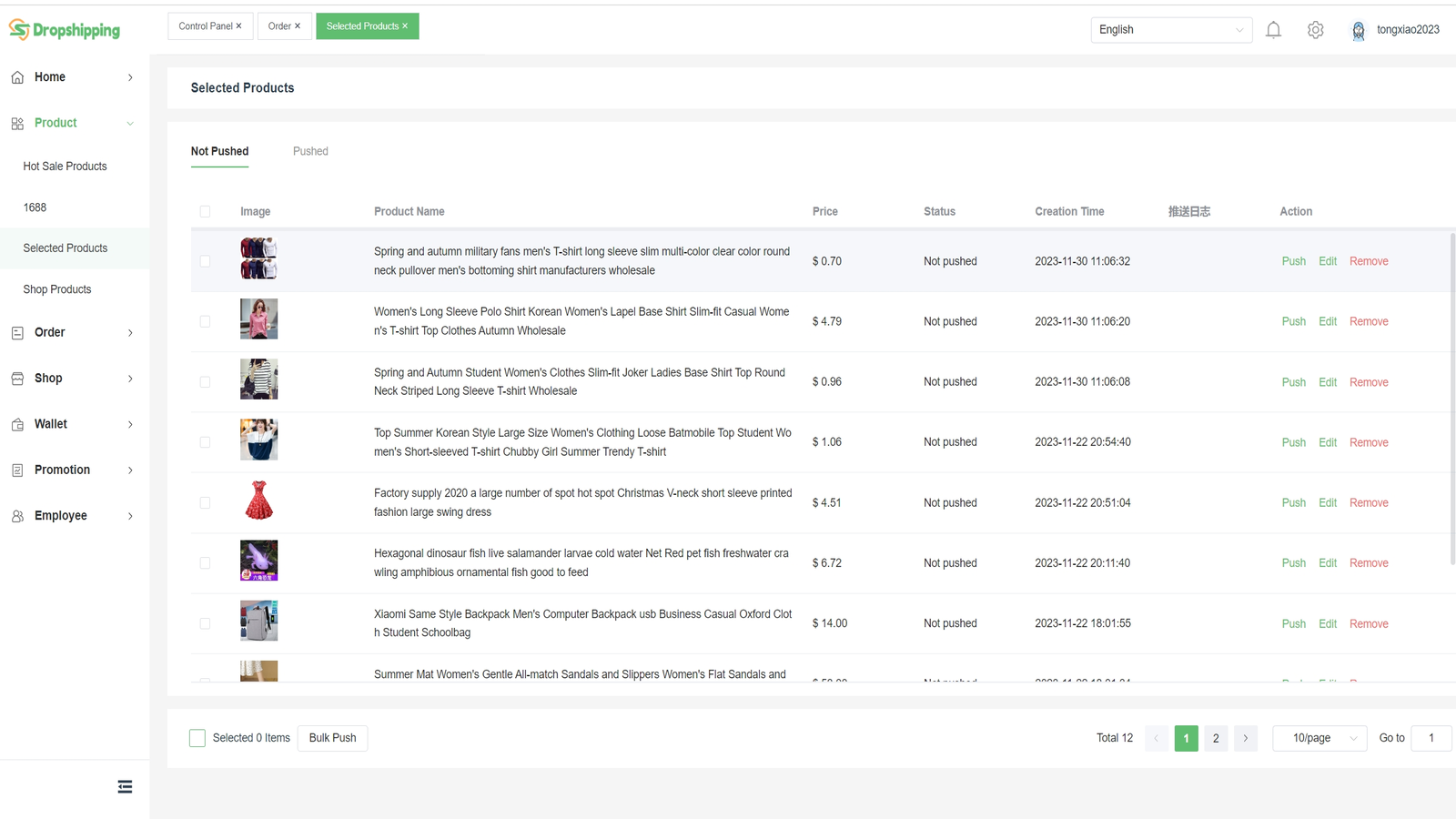Check the Xiaomi backpack product row checkbox
1456x819 pixels.
pos(206,623)
